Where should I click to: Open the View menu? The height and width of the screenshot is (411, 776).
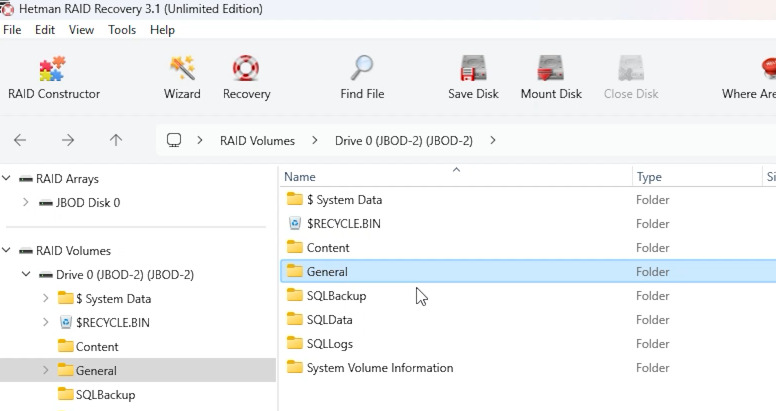81,30
